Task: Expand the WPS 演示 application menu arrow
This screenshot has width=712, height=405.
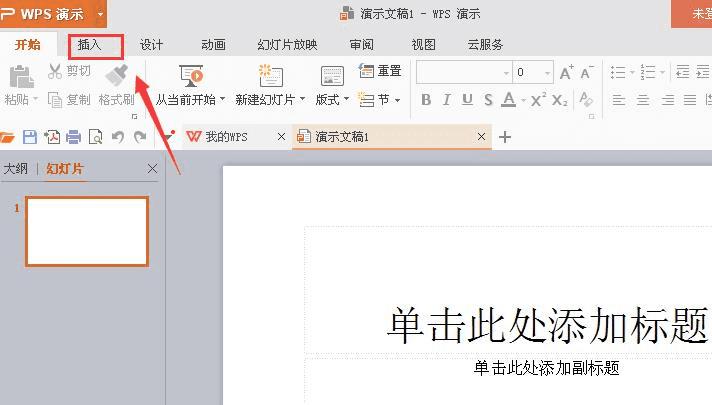Action: tap(100, 14)
